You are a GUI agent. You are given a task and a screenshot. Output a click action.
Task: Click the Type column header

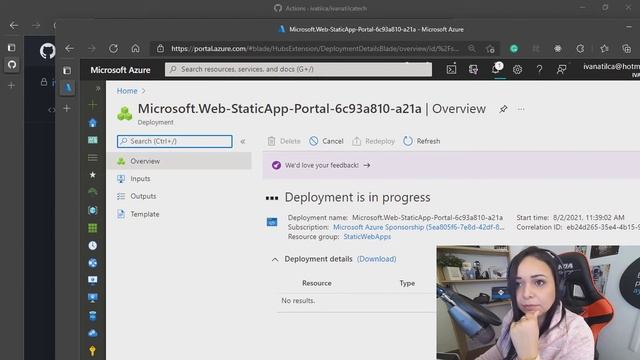407,283
